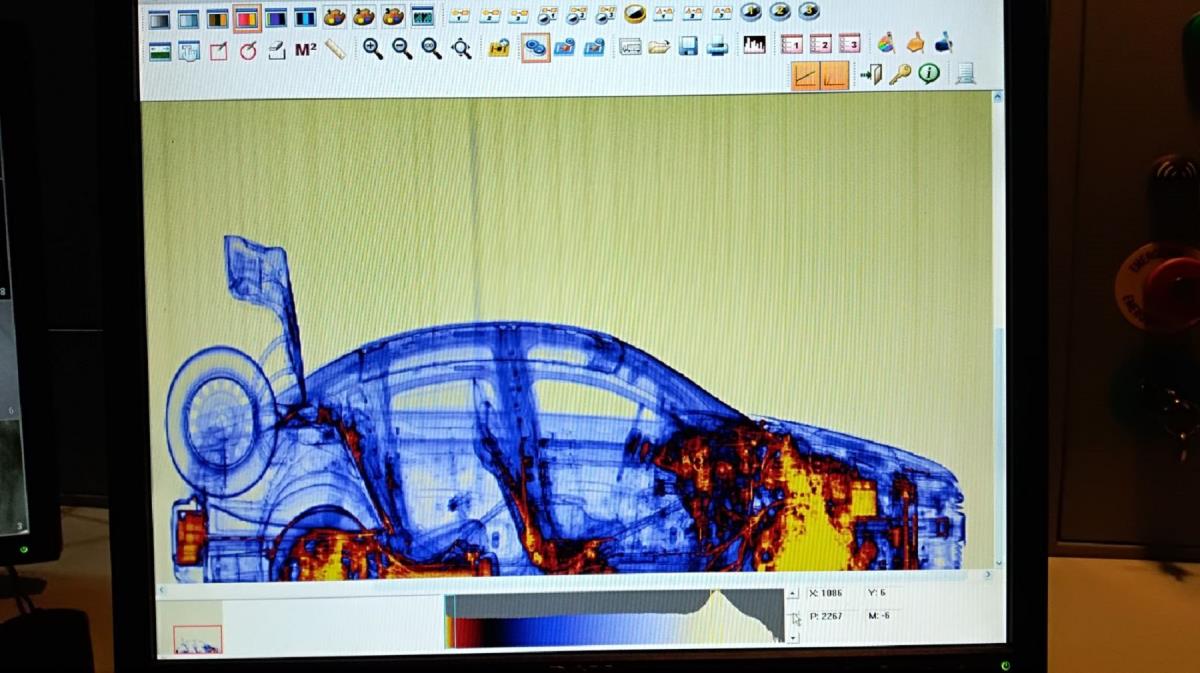Show the histogram view icon
Screen dimensions: 1200x673
[754, 45]
